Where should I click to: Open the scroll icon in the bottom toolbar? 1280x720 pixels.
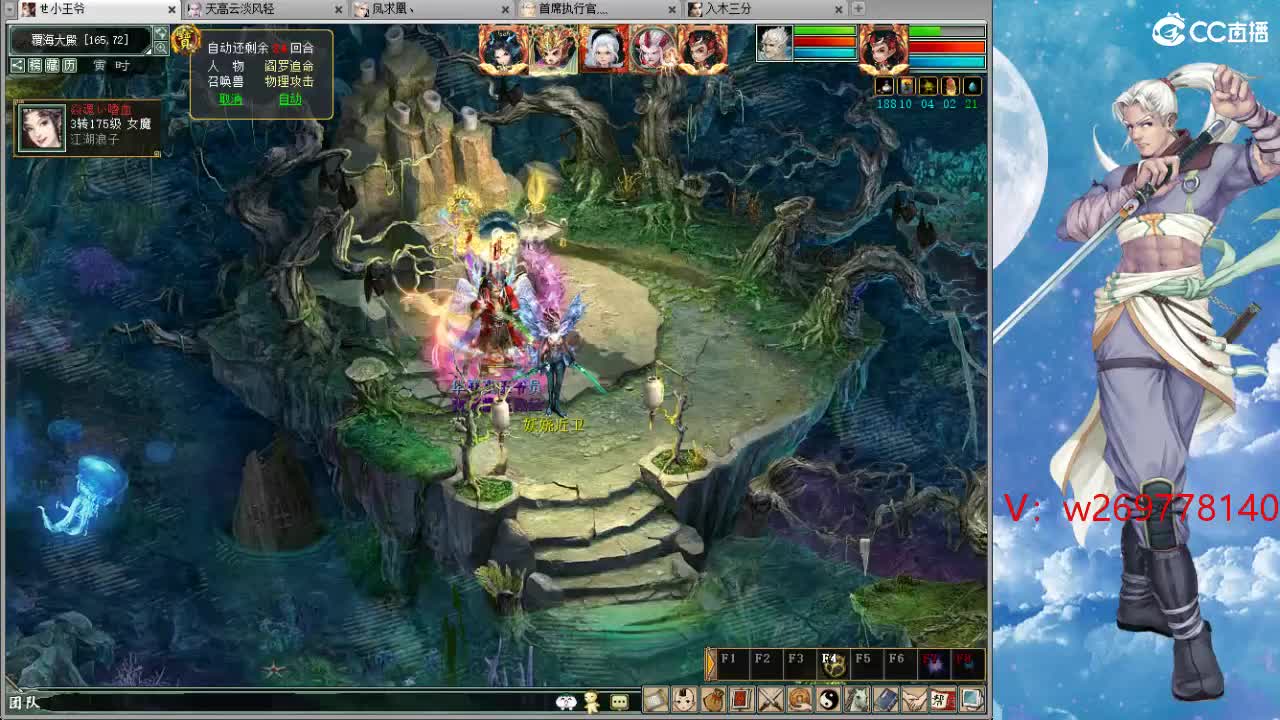(x=655, y=699)
